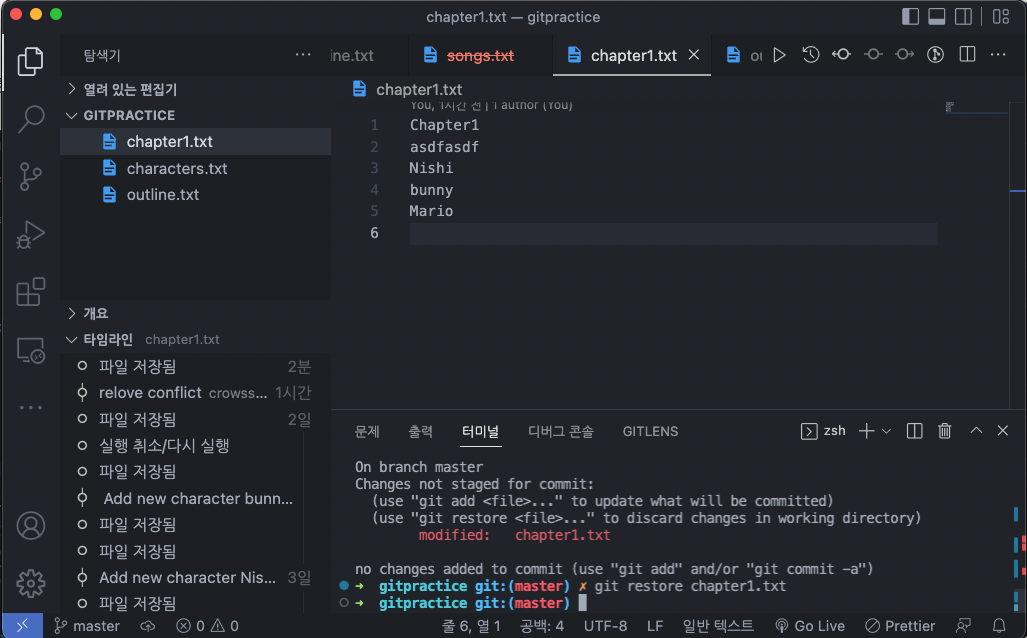
Task: Select relove conflict timeline entry
Action: 196,392
